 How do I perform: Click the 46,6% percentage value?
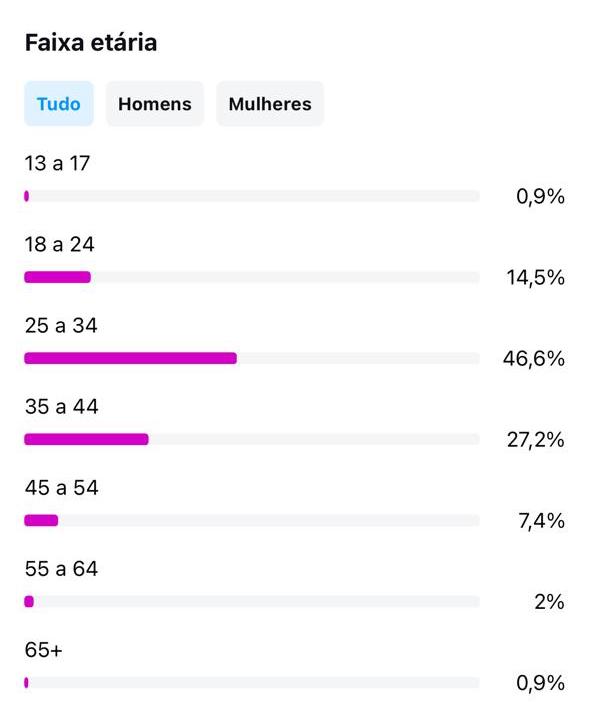[534, 358]
